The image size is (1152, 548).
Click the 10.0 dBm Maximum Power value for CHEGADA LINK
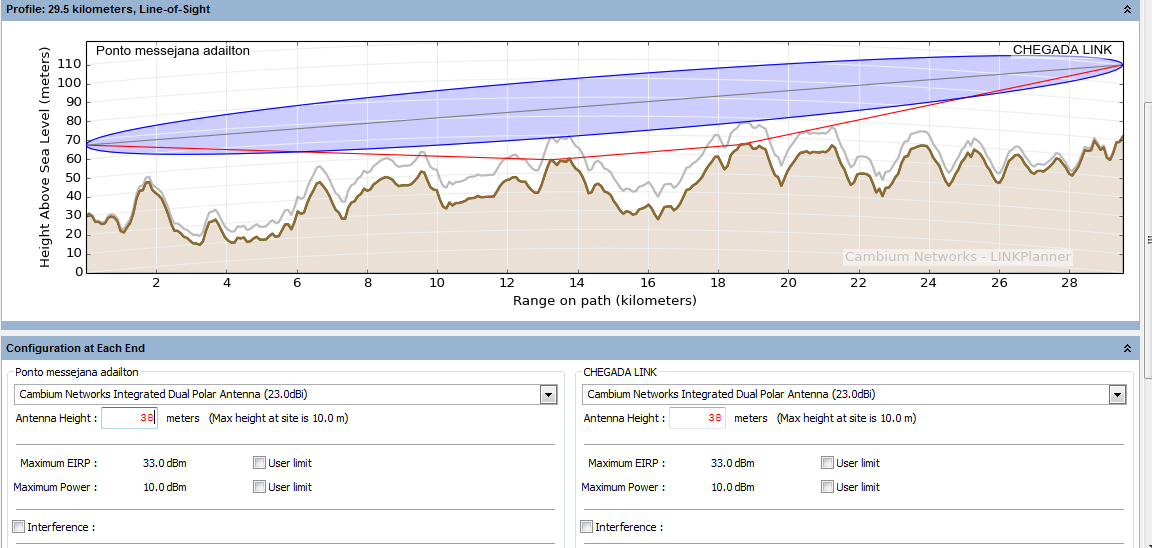733,486
